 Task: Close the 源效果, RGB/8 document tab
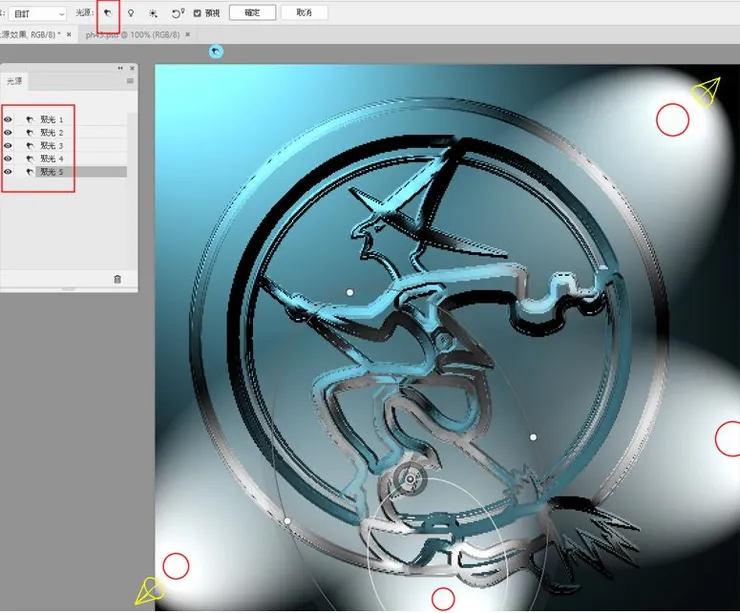pos(69,34)
